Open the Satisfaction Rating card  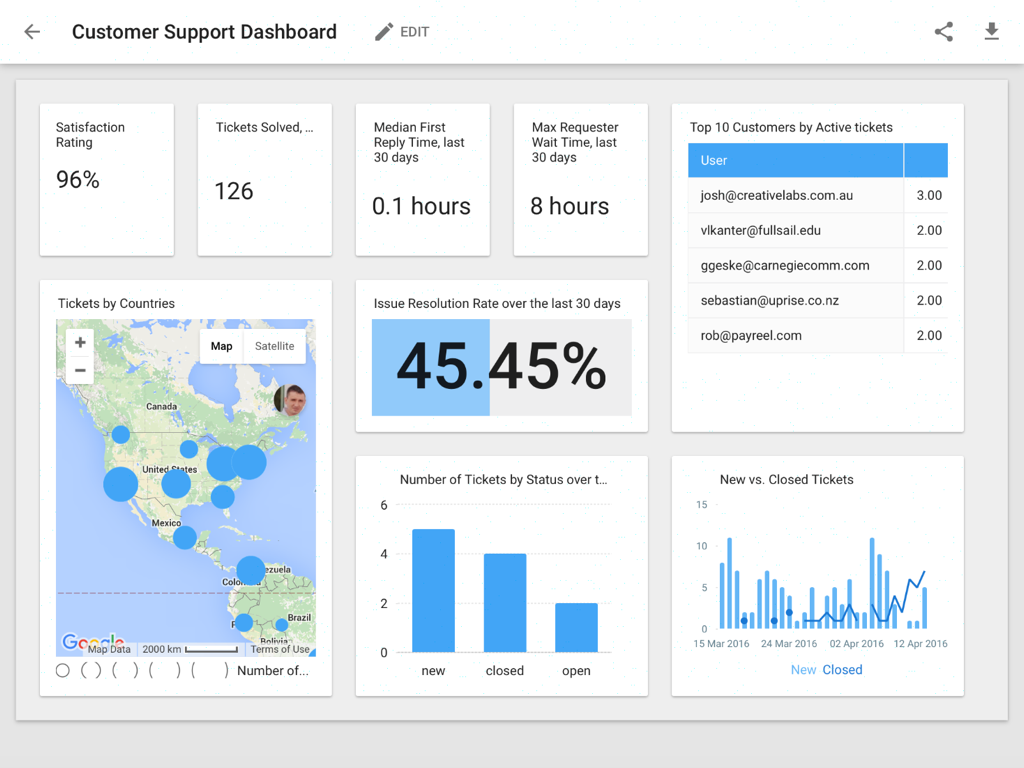tap(106, 179)
